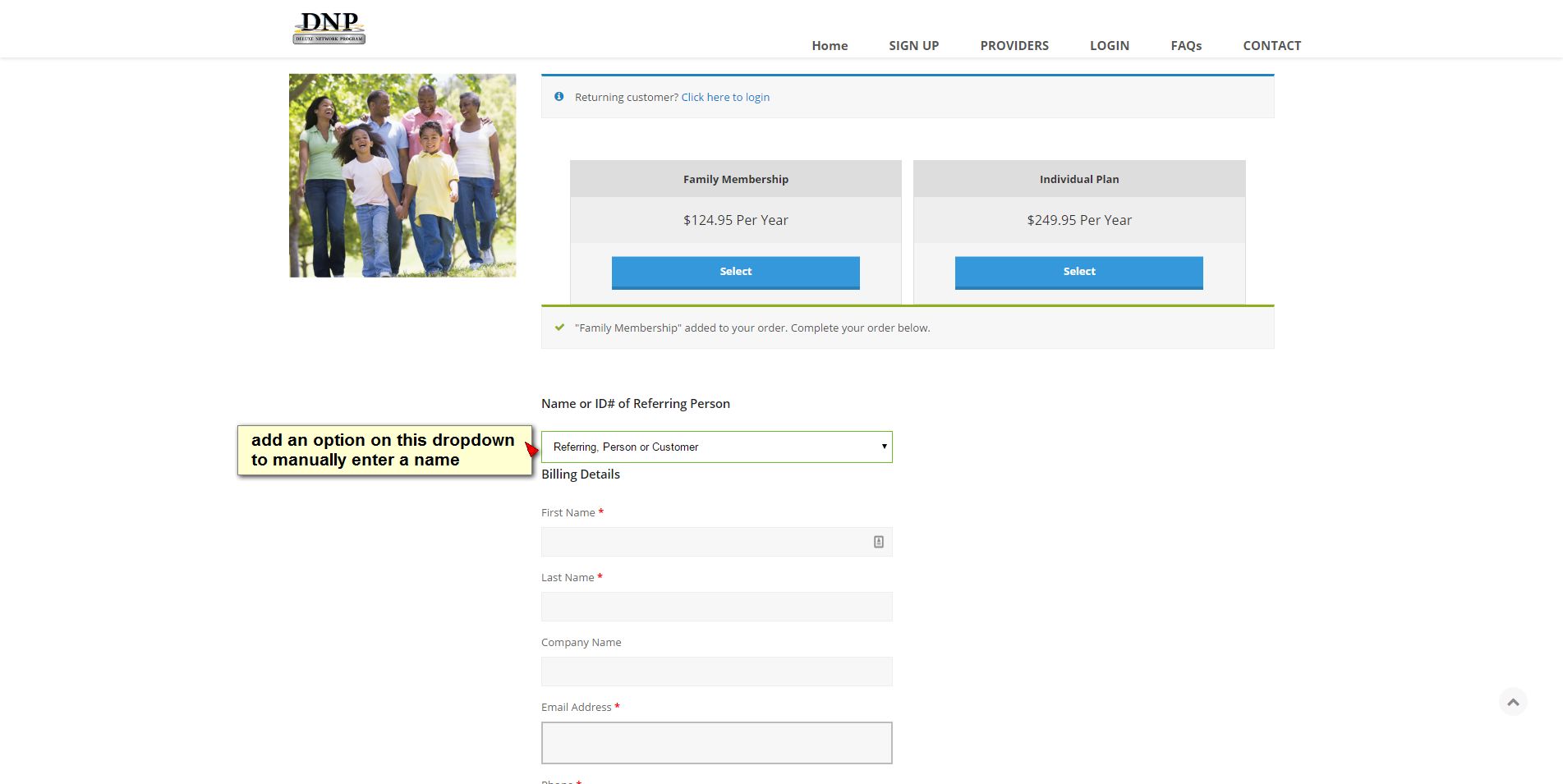
Task: Click the 'Individual Plan' header
Action: (x=1079, y=179)
